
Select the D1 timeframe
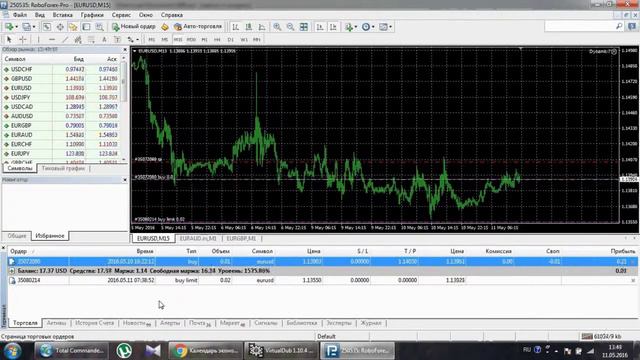pos(231,40)
